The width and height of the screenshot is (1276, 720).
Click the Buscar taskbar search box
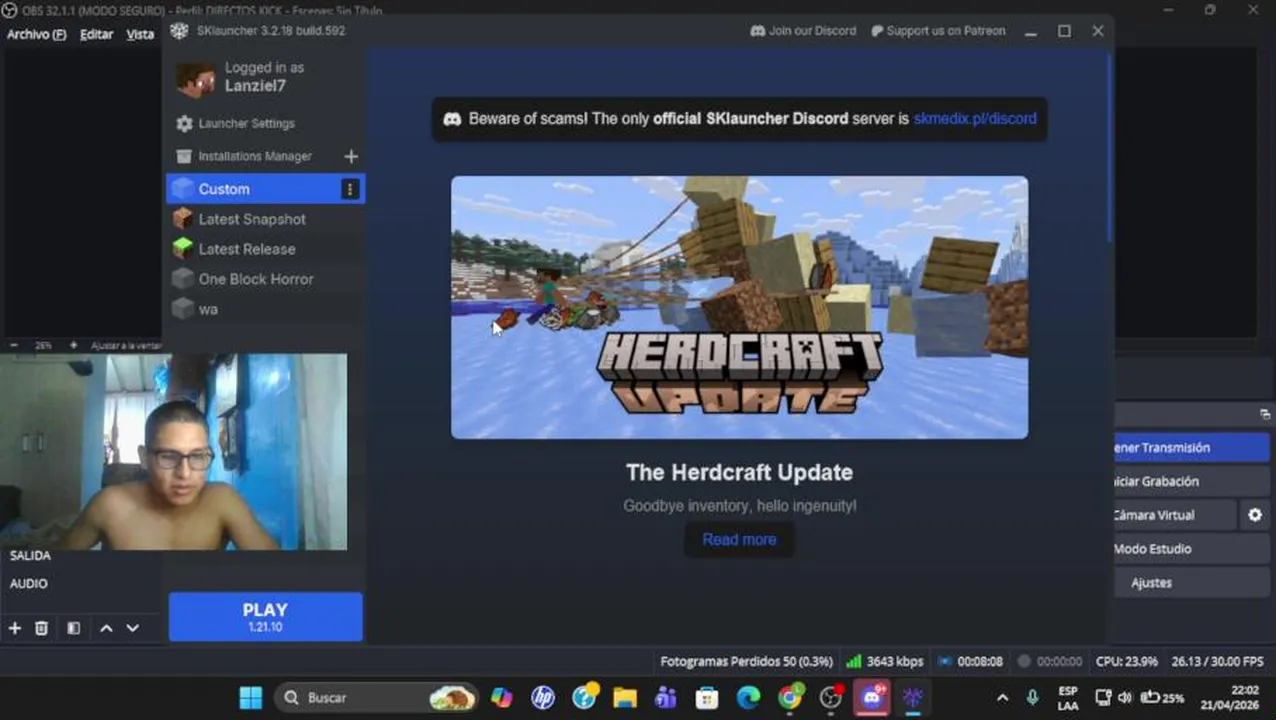pyautogui.click(x=377, y=698)
